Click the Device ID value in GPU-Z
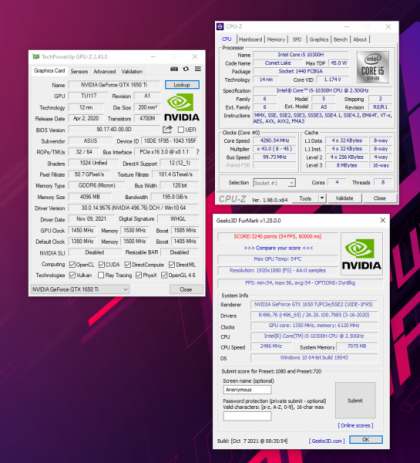The height and width of the screenshot is (463, 420). (170, 141)
